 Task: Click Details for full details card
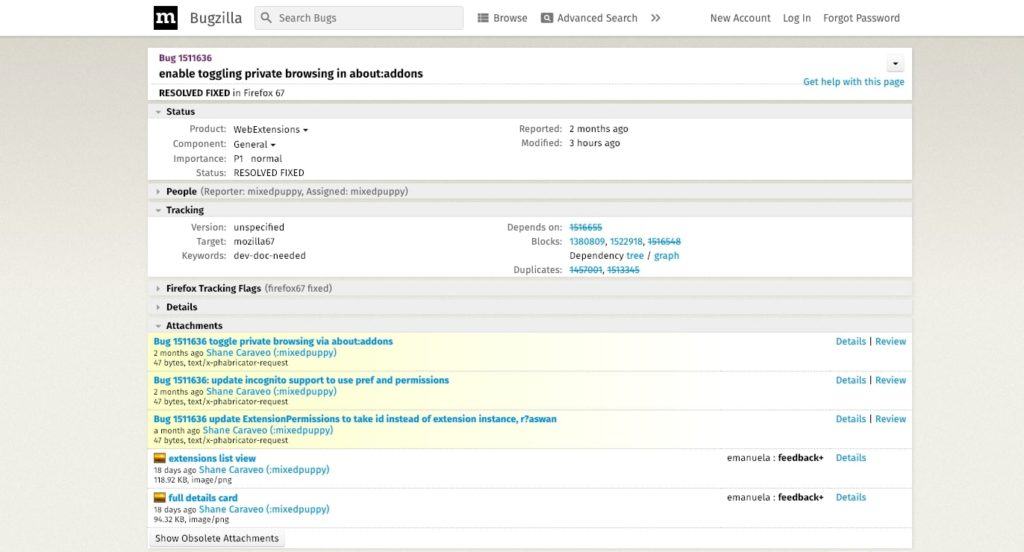click(850, 497)
